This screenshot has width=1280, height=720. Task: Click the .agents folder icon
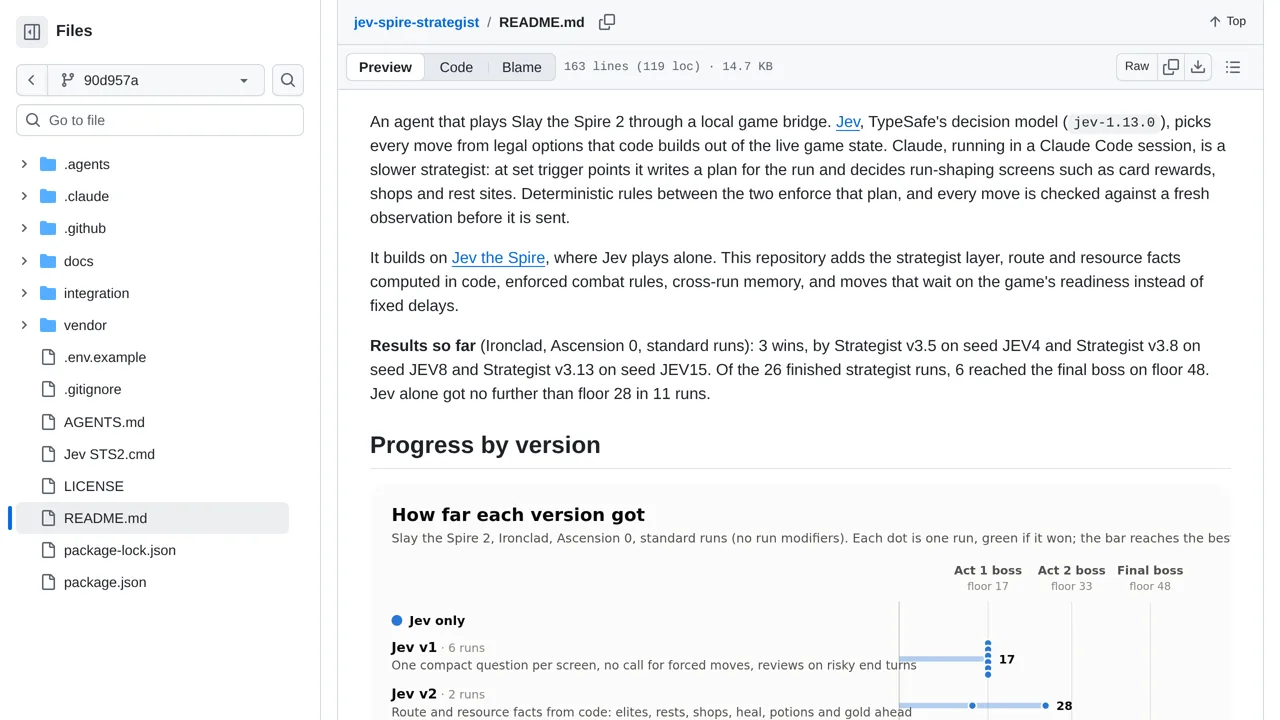48,164
